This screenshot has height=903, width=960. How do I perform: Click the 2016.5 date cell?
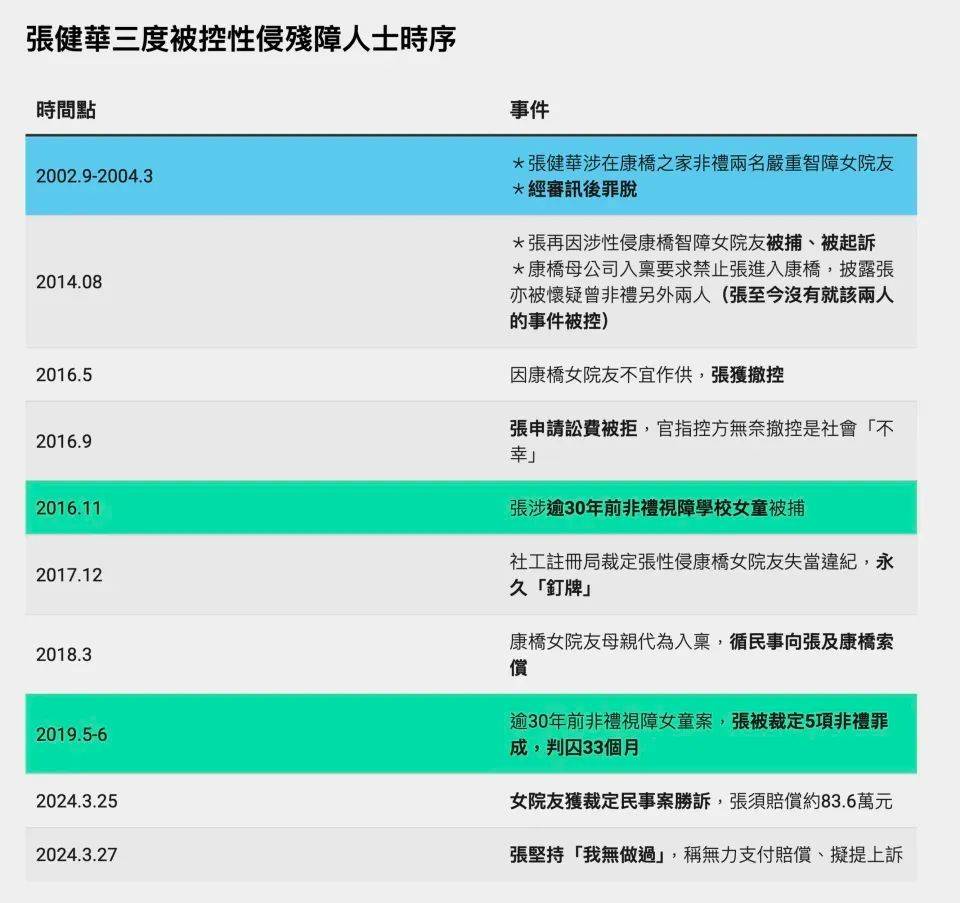click(x=64, y=375)
